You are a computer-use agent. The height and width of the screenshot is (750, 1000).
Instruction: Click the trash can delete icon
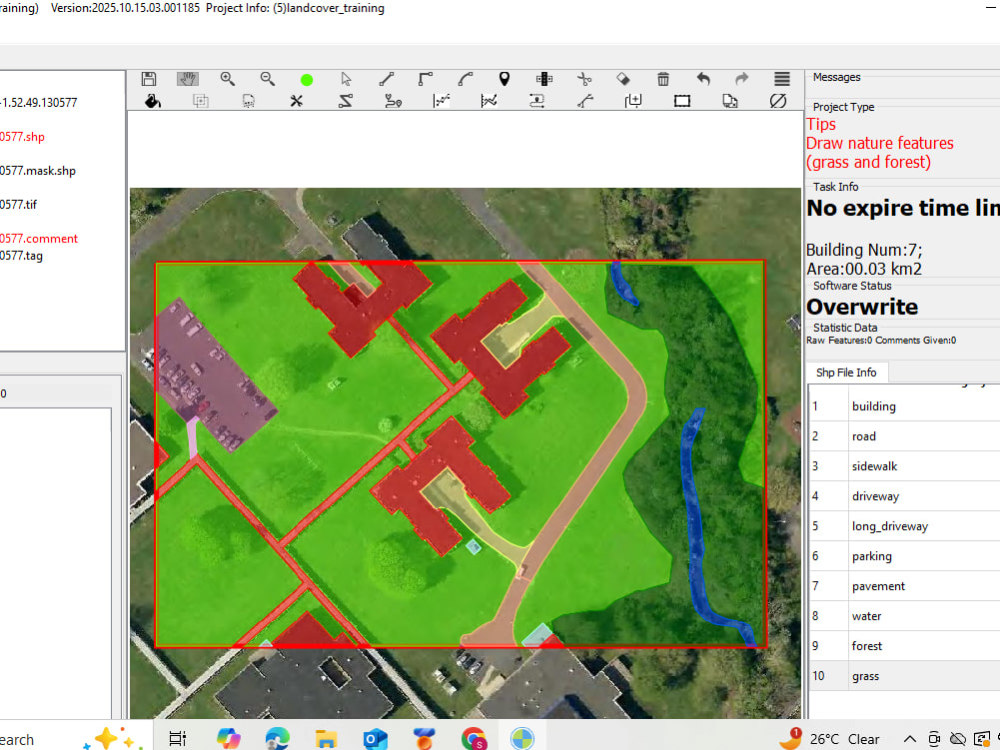(663, 79)
